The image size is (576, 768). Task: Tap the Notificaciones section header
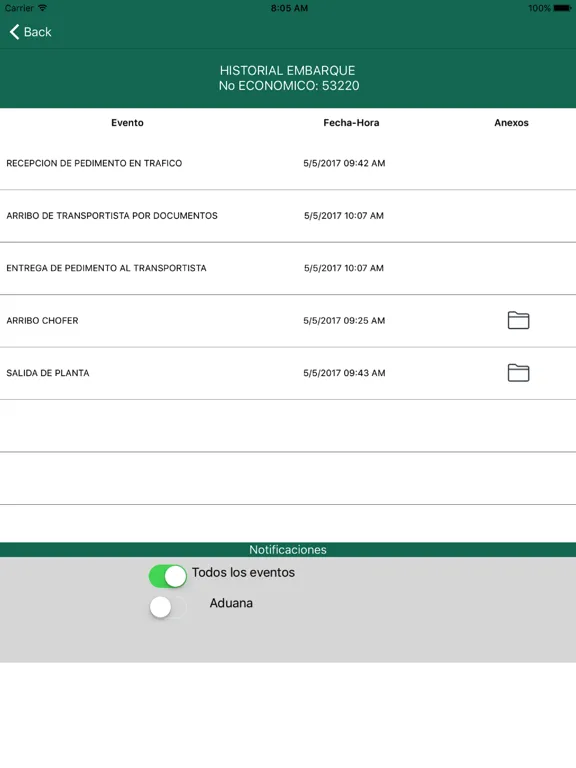click(288, 550)
